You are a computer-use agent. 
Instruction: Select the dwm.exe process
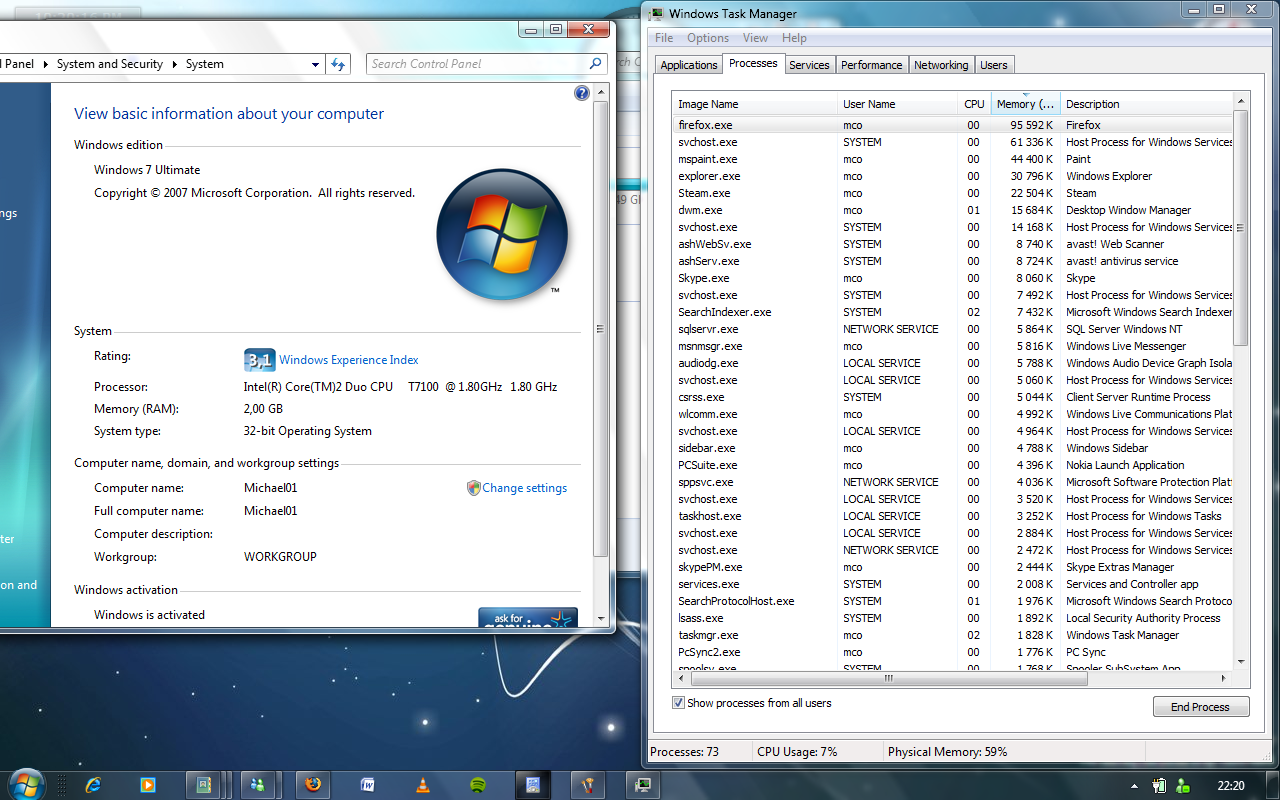[953, 210]
